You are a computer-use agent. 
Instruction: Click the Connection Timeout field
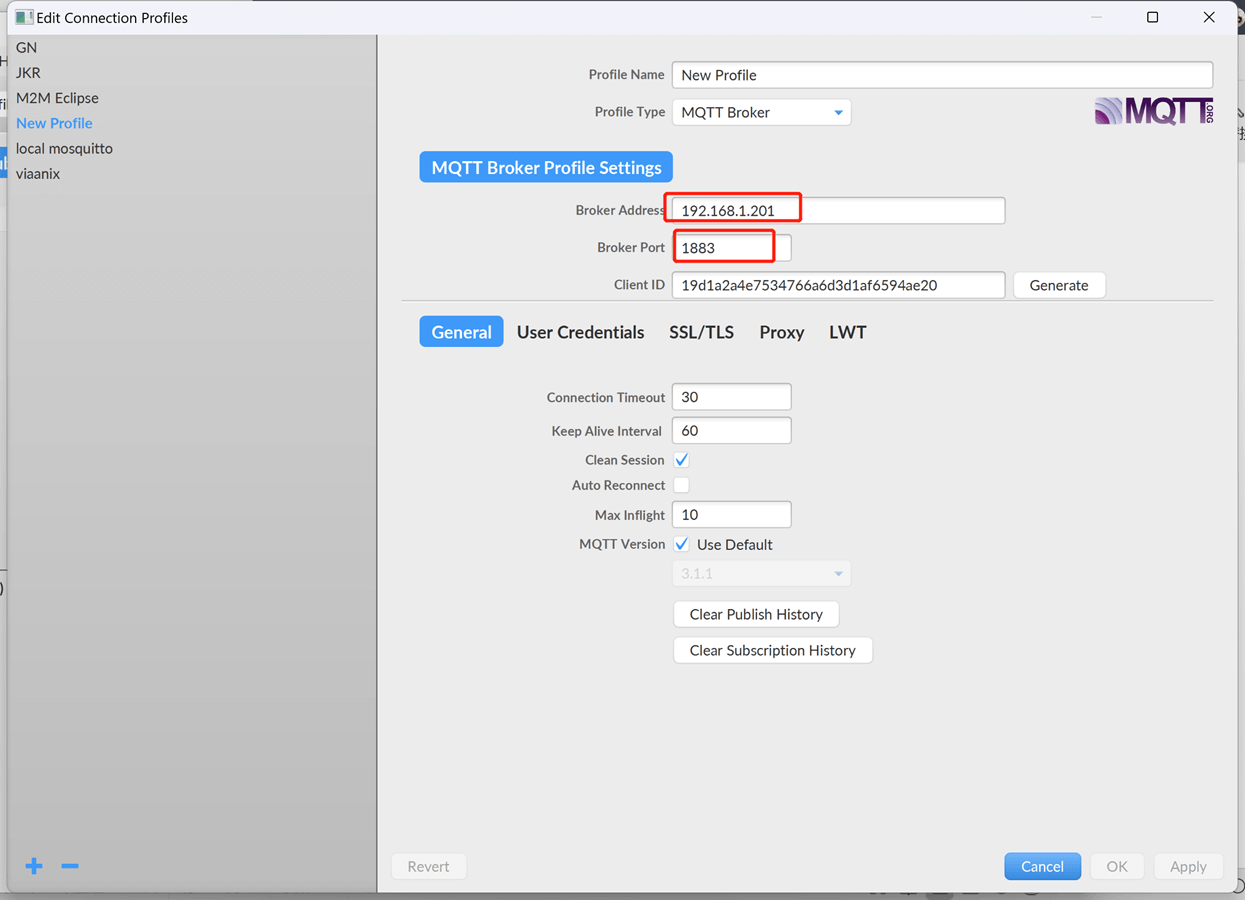pos(731,397)
